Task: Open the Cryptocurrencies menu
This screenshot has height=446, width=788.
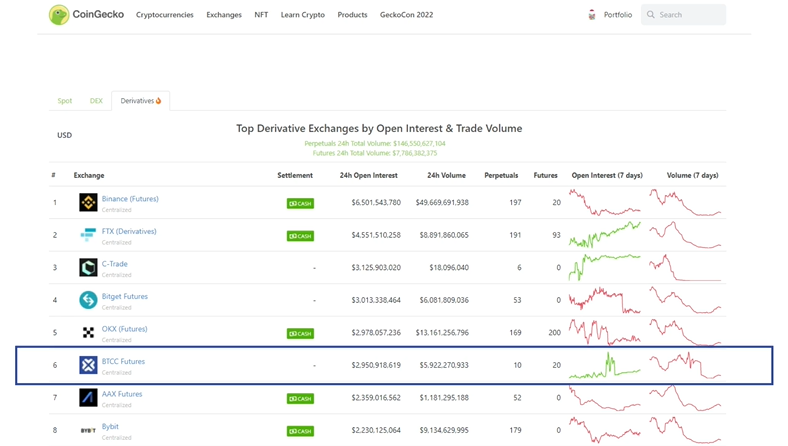Action: click(x=164, y=15)
